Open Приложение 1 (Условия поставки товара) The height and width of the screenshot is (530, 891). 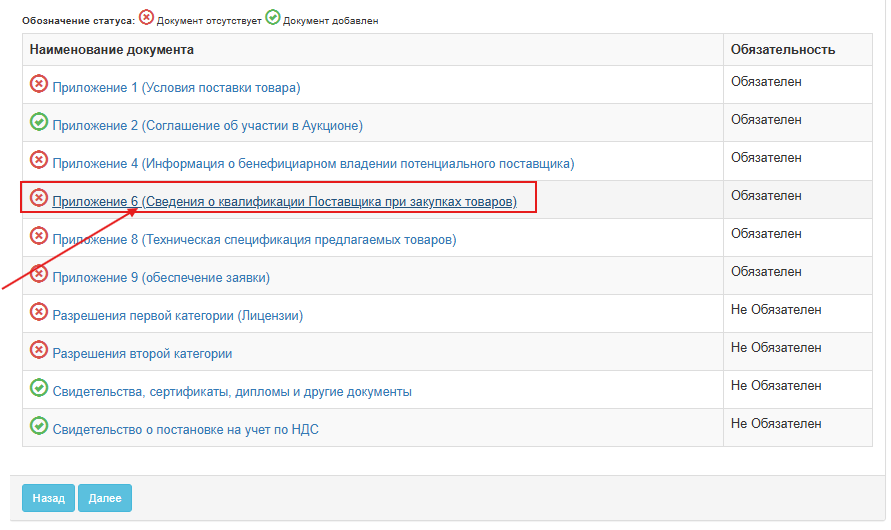176,87
